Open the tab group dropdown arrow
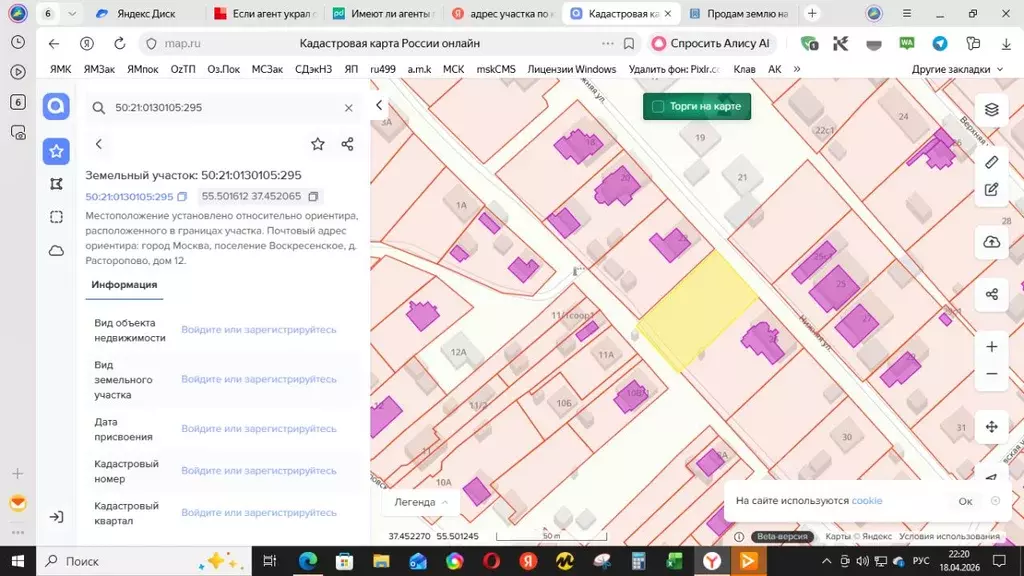This screenshot has width=1024, height=576. click(x=72, y=13)
